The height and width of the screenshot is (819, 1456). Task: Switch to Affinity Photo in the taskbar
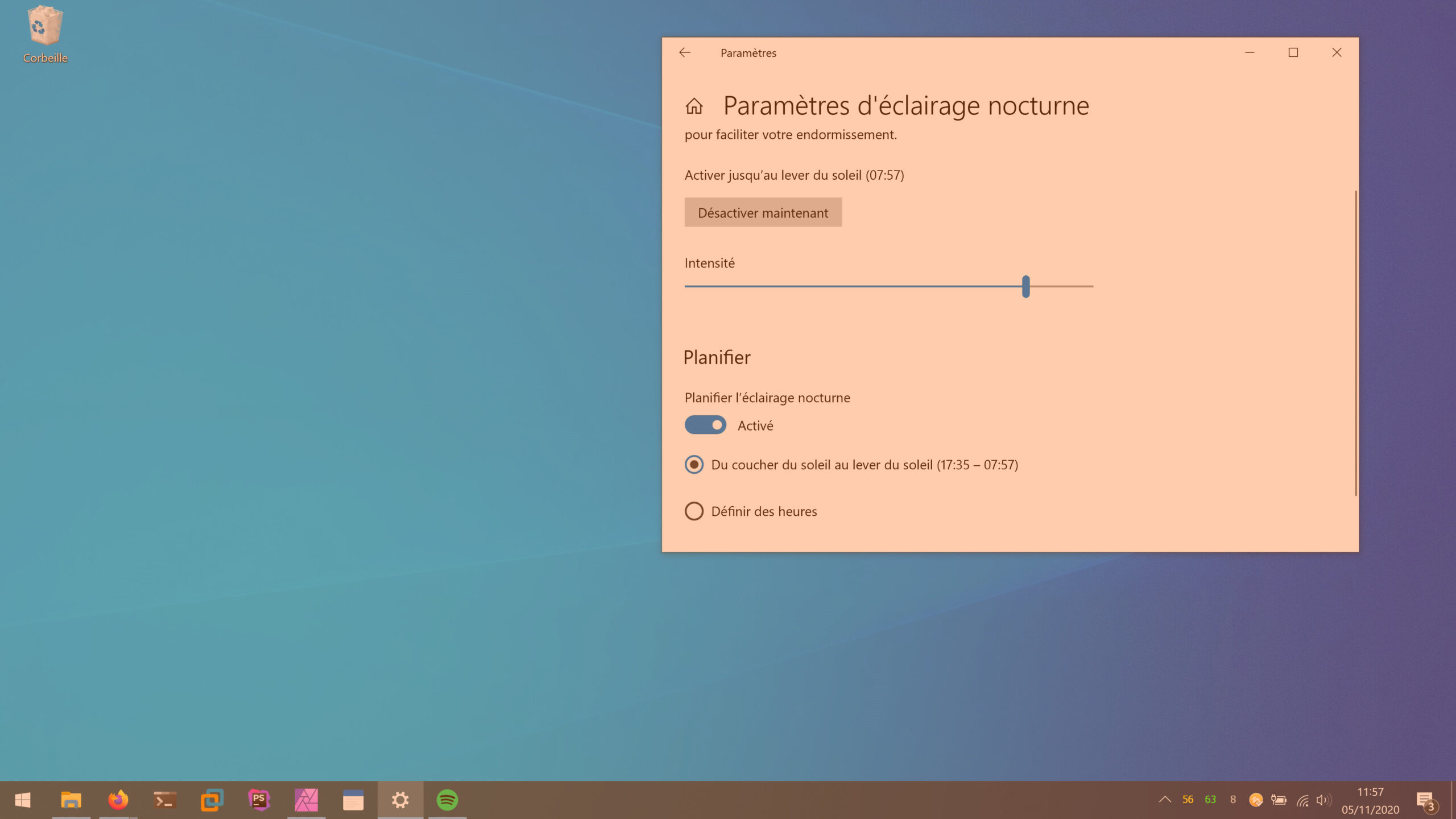[x=306, y=800]
